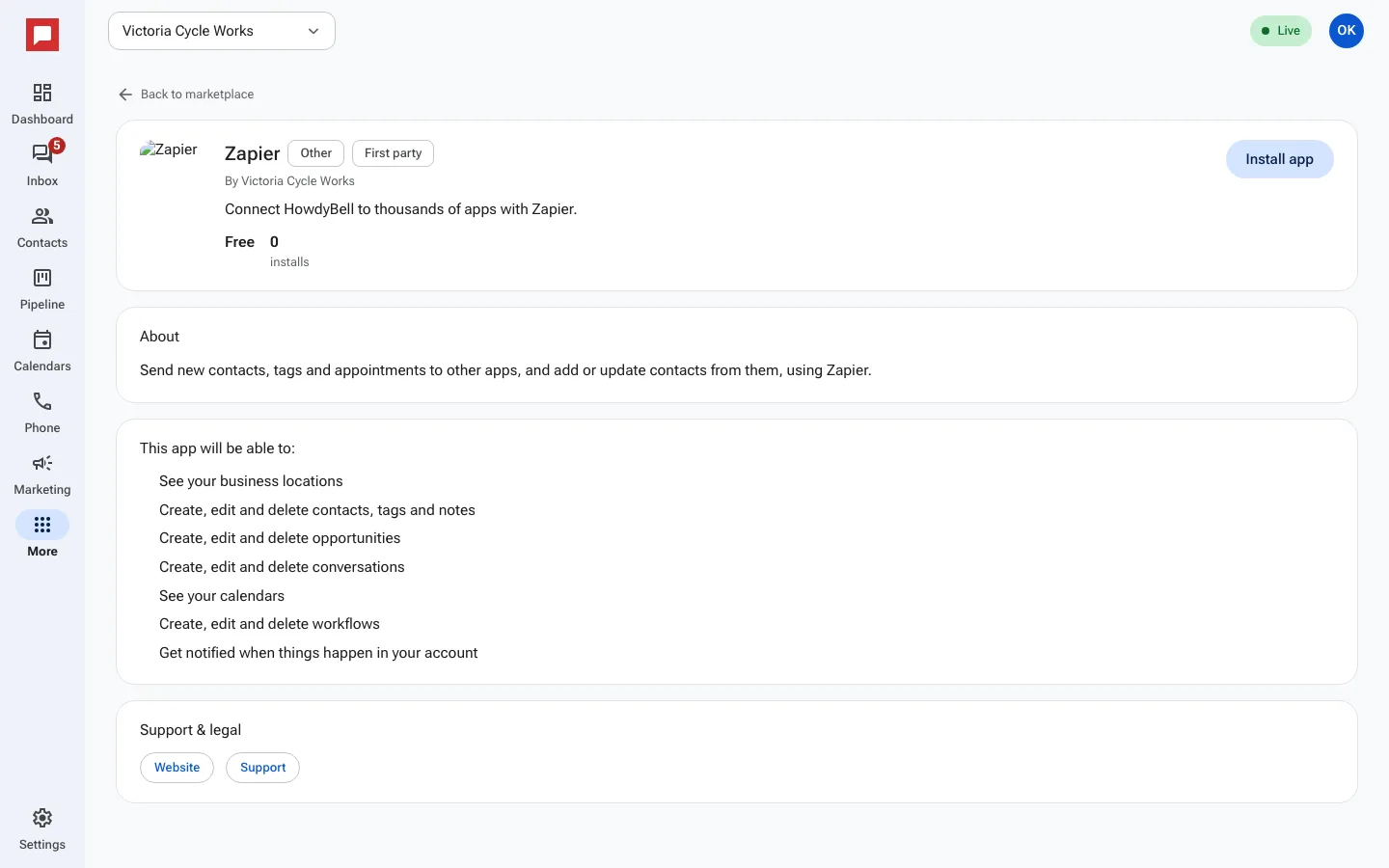This screenshot has width=1389, height=868.
Task: Click the 'Connect HowdyBell to thousands' tagline
Action: tap(401, 209)
